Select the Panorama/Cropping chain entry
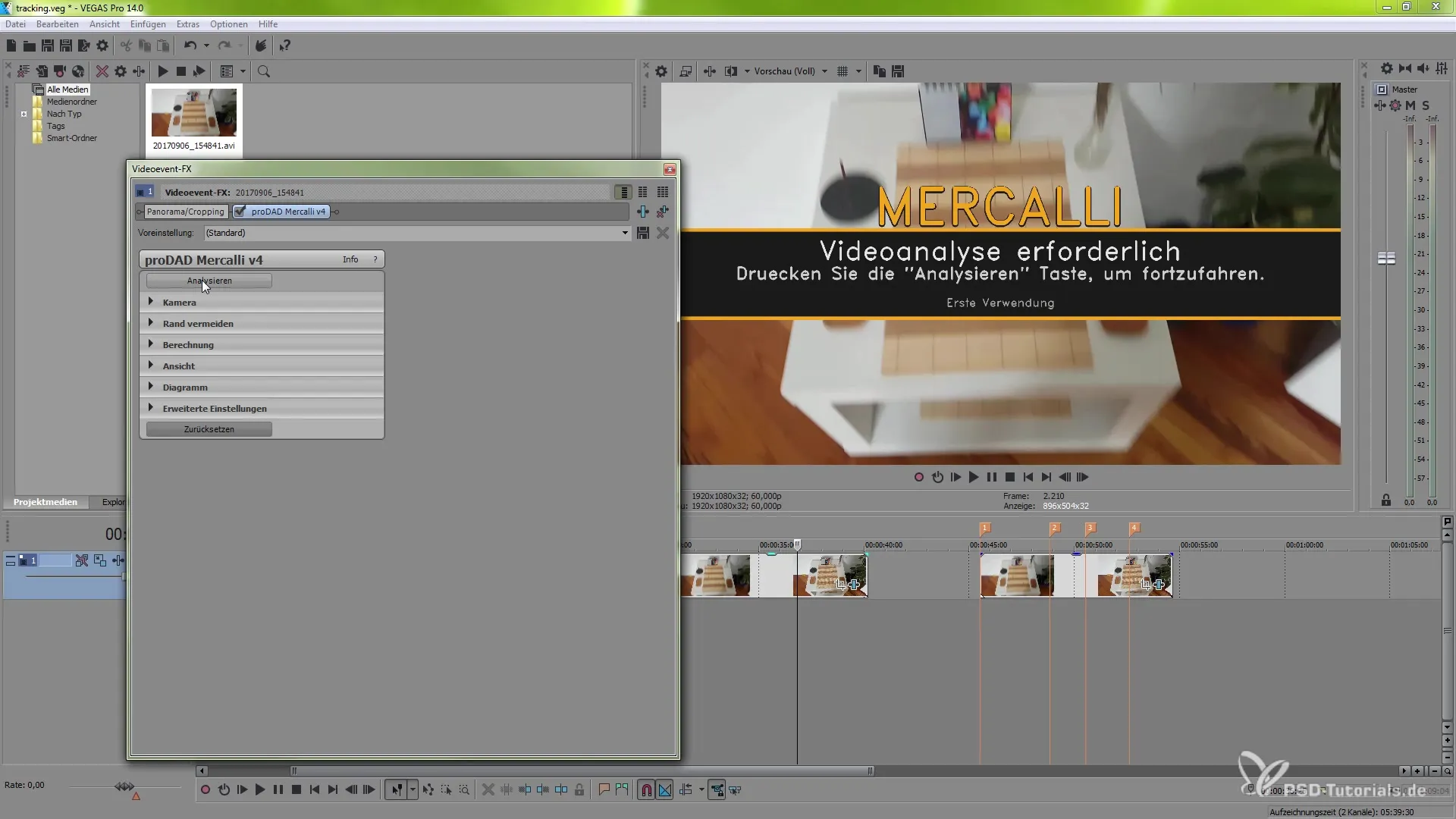 coord(185,212)
